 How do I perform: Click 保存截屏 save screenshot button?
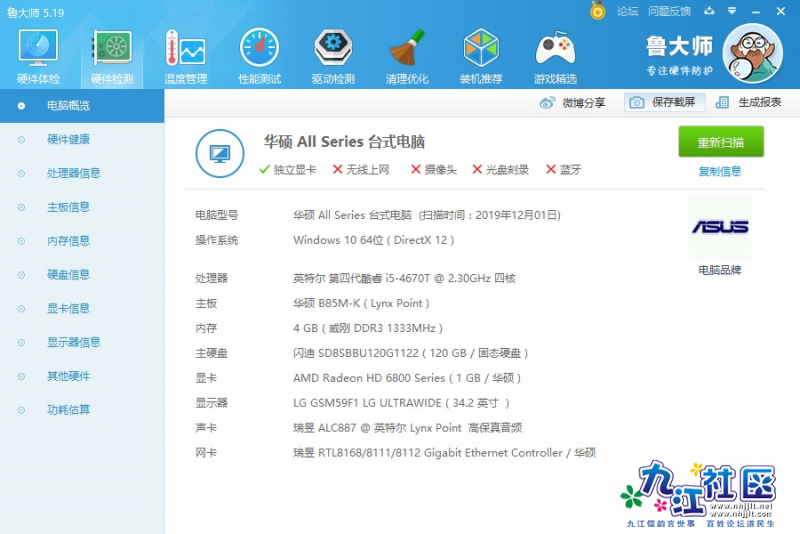point(664,103)
